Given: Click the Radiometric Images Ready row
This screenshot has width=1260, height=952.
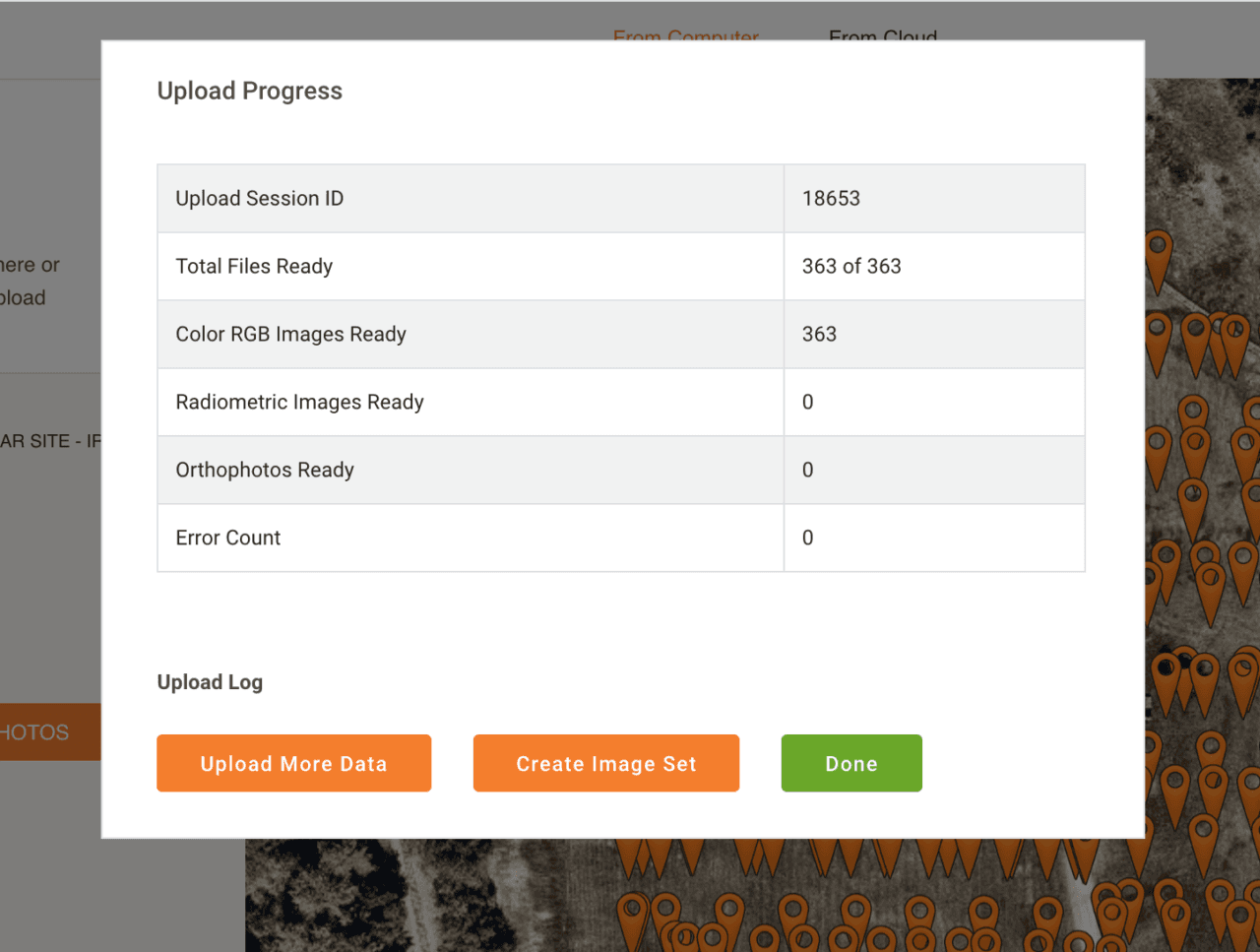Looking at the screenshot, I should pos(621,402).
